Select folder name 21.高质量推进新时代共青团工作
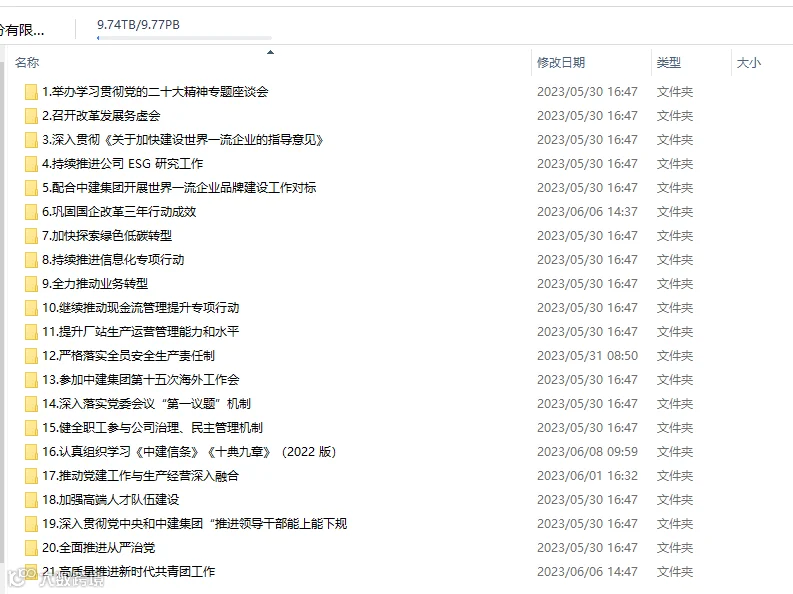 (x=128, y=572)
